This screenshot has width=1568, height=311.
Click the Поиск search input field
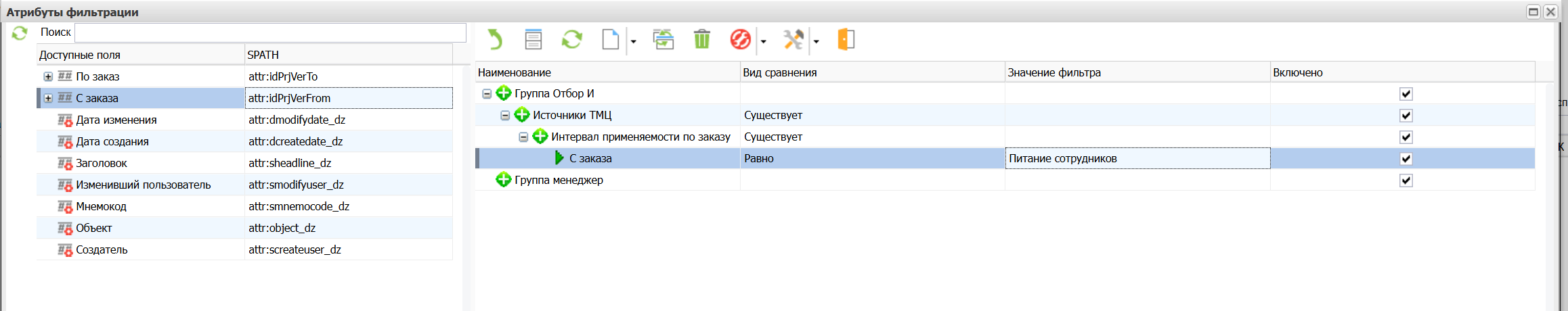point(269,32)
